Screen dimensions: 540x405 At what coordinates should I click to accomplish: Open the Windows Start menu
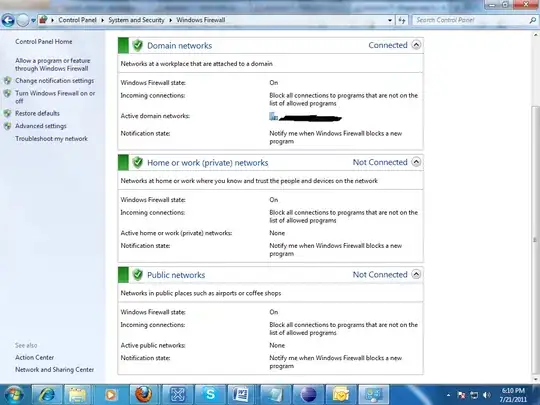click(14, 395)
